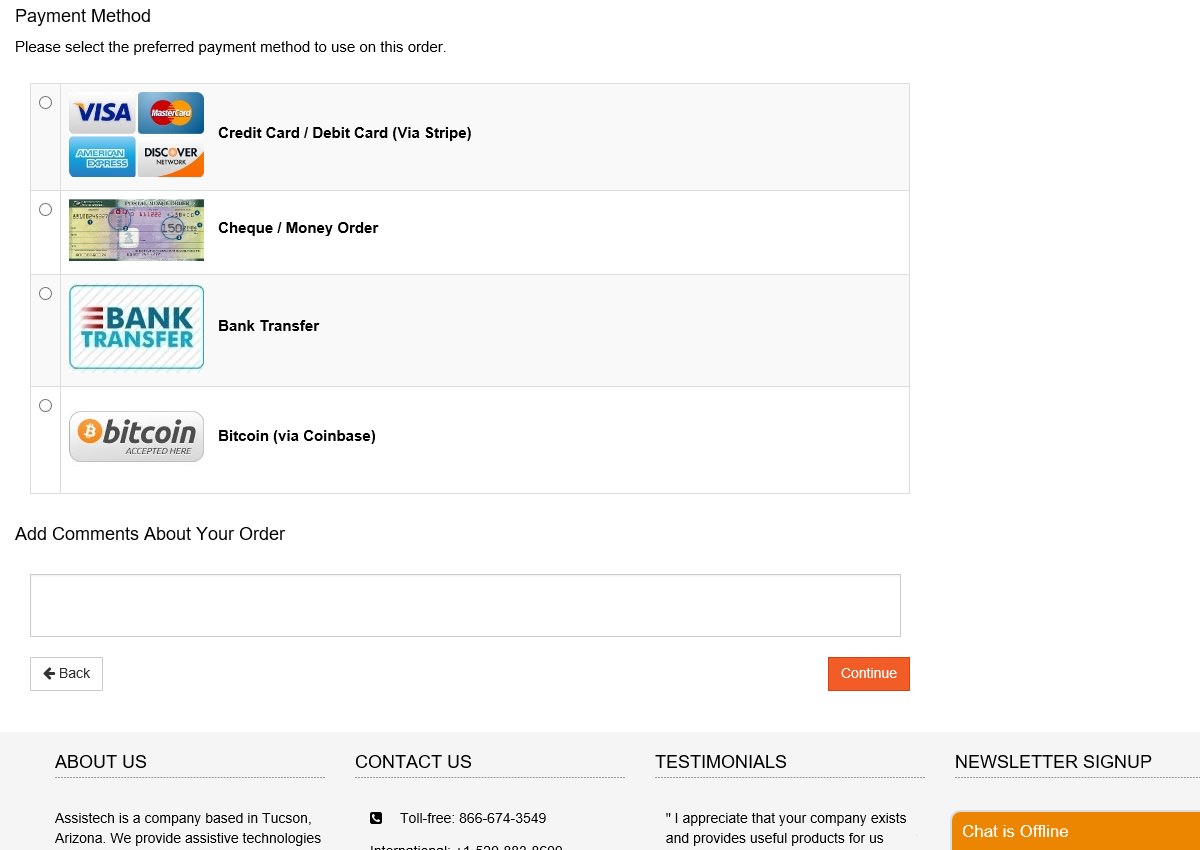Click the Bitcoin accepted here logo
The image size is (1200, 850).
pyautogui.click(x=136, y=437)
